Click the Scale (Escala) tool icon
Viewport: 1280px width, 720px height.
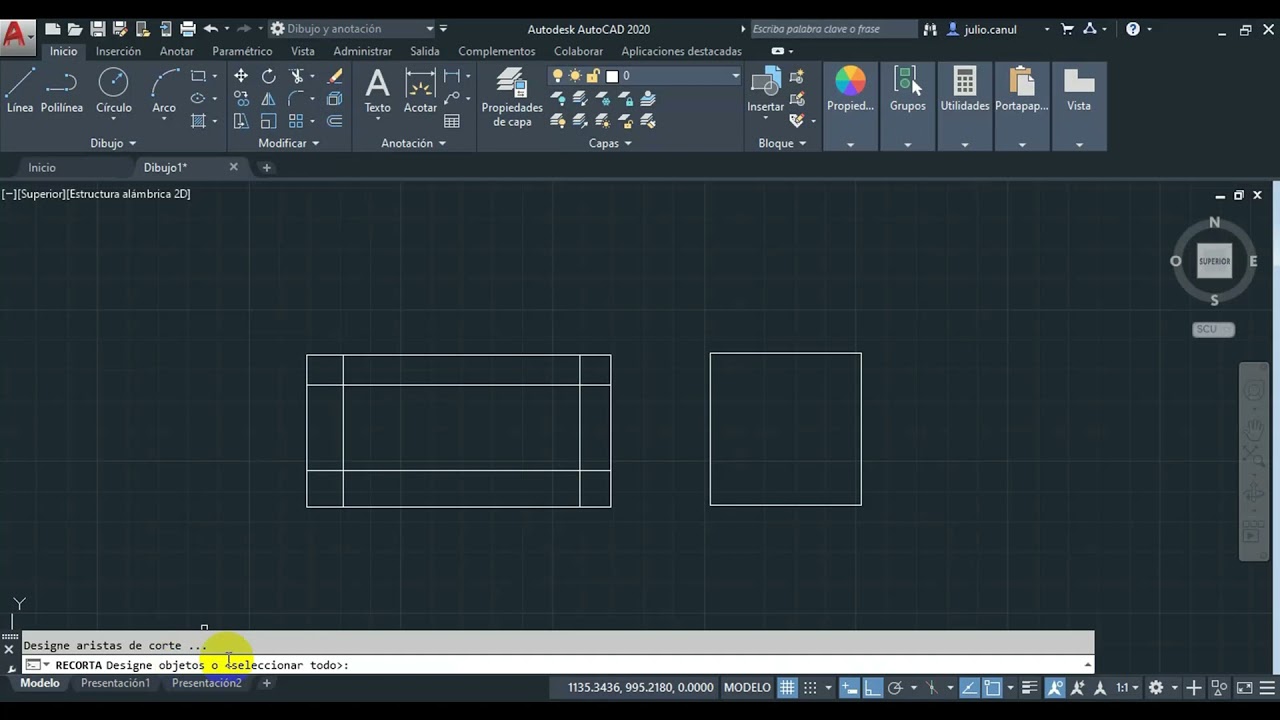pyautogui.click(x=268, y=121)
